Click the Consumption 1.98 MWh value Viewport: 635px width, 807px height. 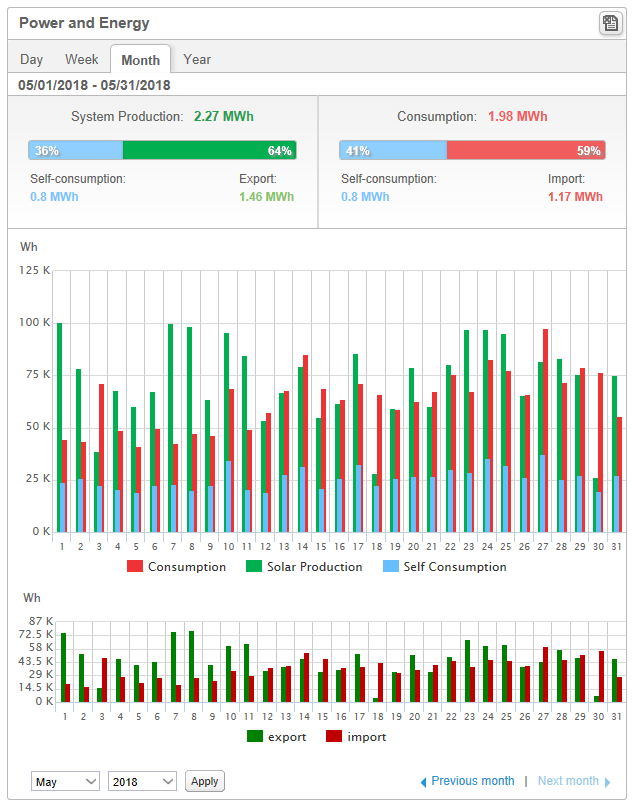[517, 116]
